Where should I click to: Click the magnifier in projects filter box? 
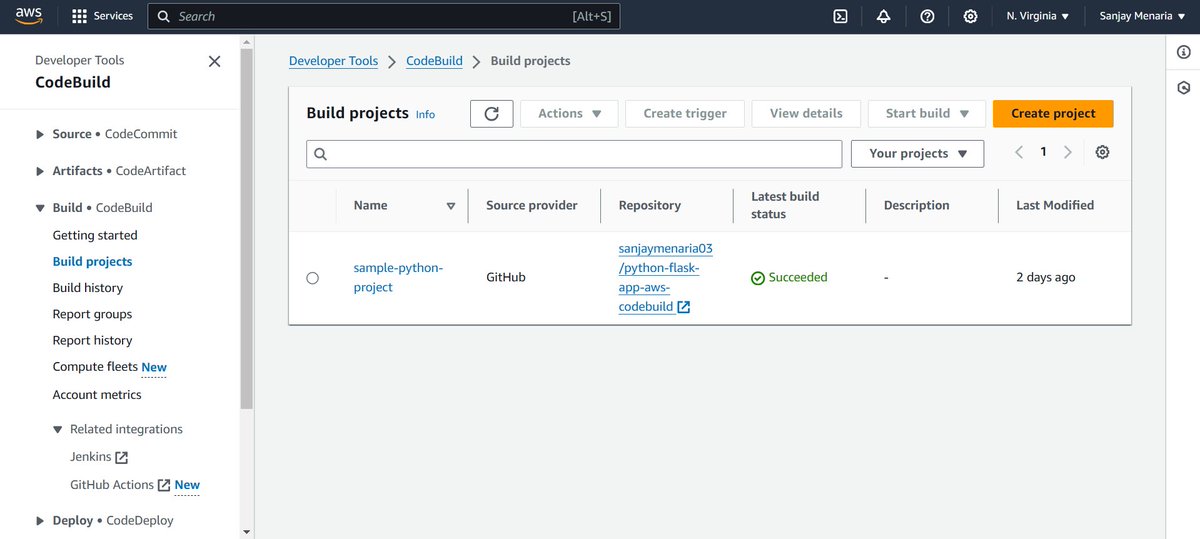click(321, 154)
